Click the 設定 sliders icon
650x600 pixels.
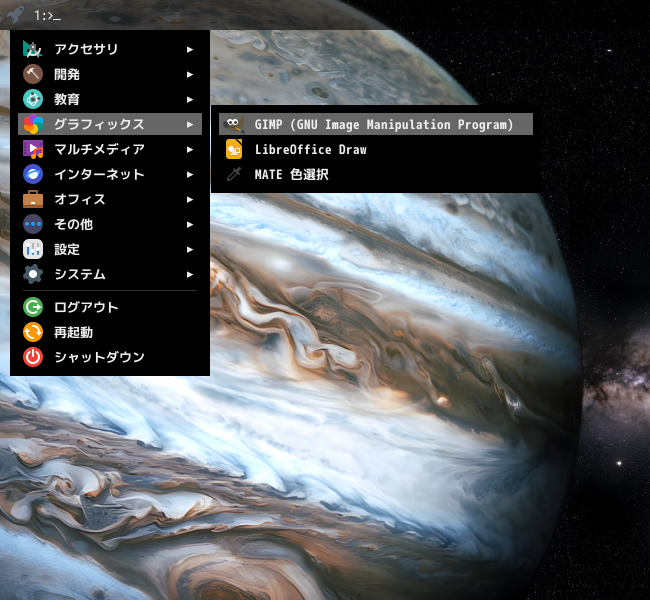point(33,249)
